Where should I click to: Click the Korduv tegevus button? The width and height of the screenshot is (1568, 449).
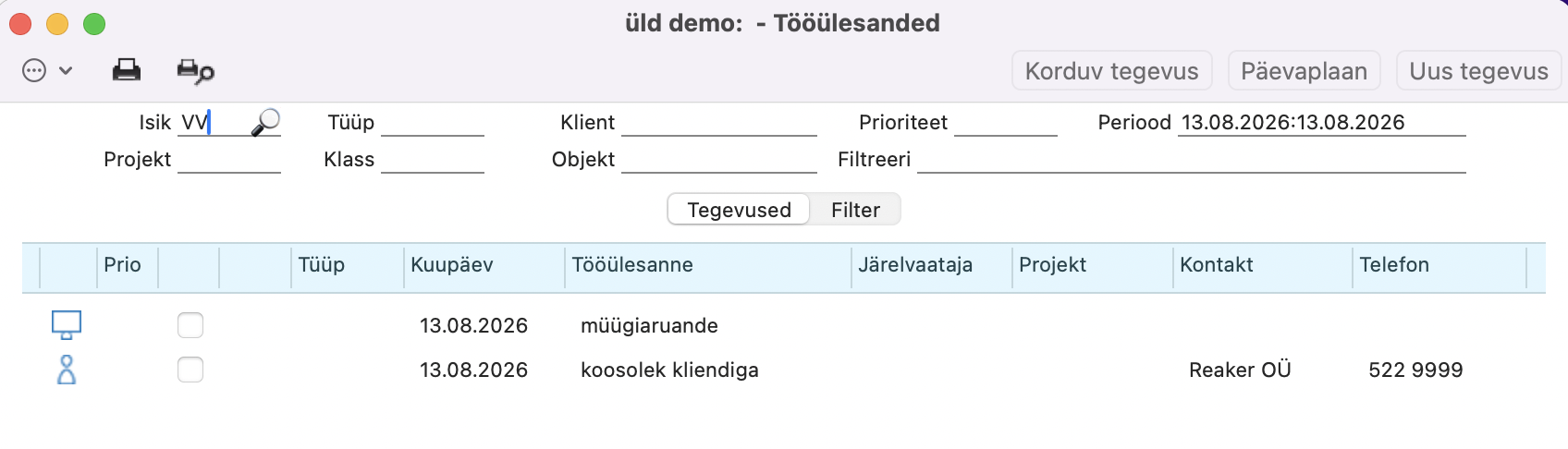click(x=1111, y=71)
